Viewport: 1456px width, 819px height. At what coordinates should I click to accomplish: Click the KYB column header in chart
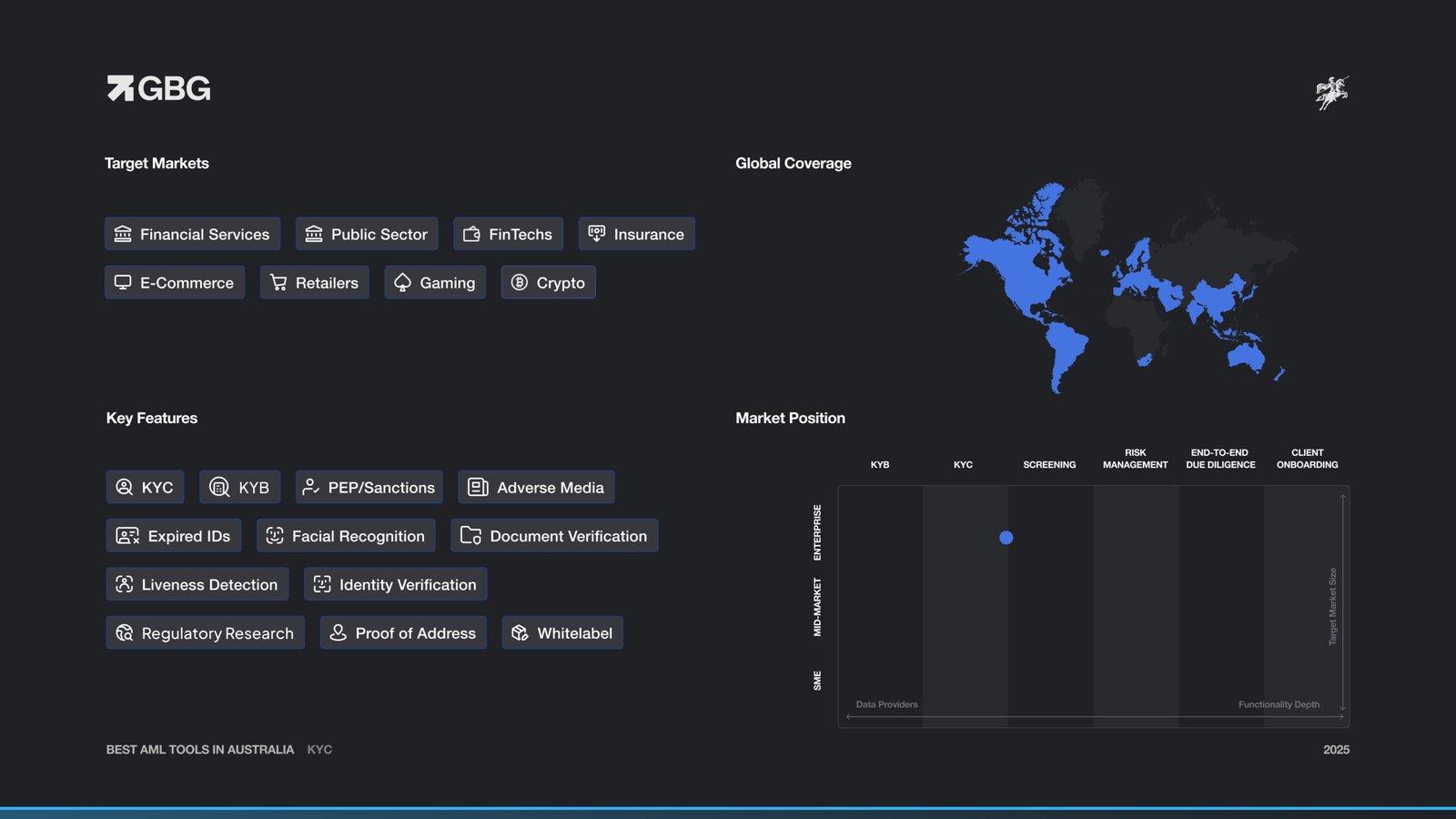880,465
